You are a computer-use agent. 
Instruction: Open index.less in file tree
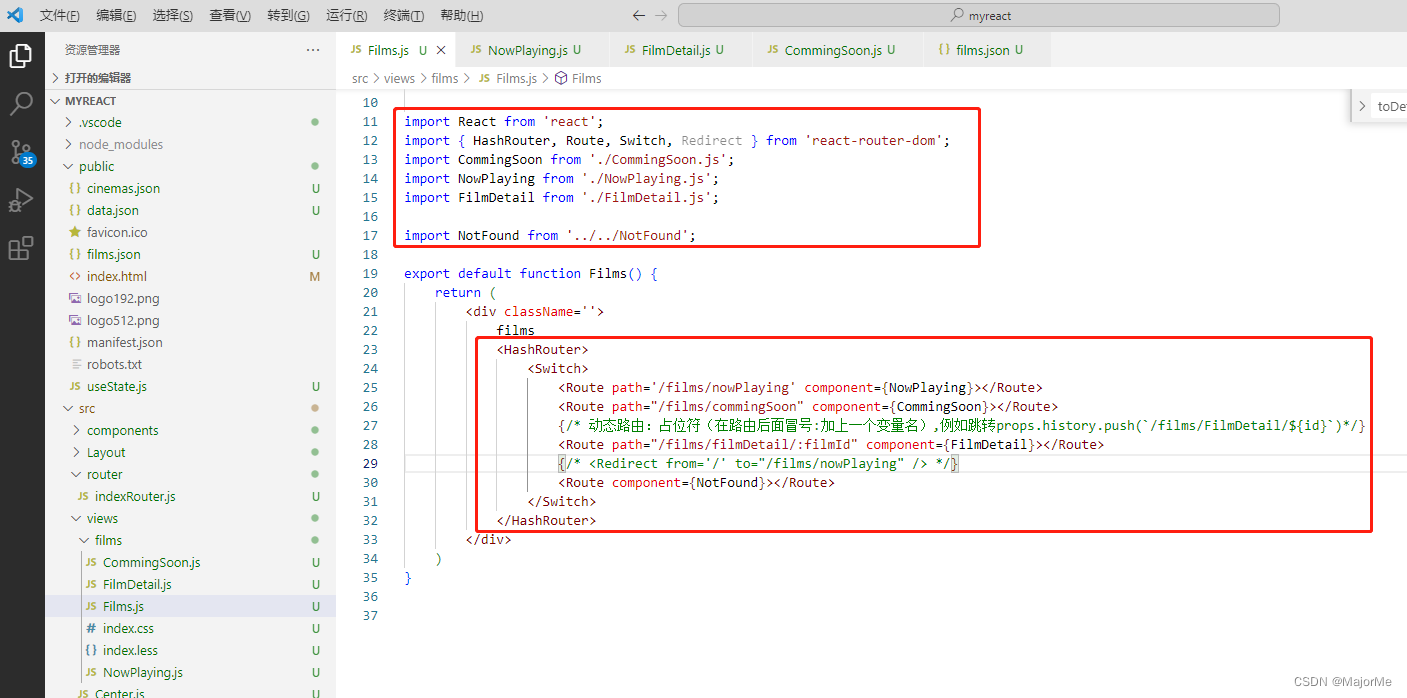click(190, 650)
